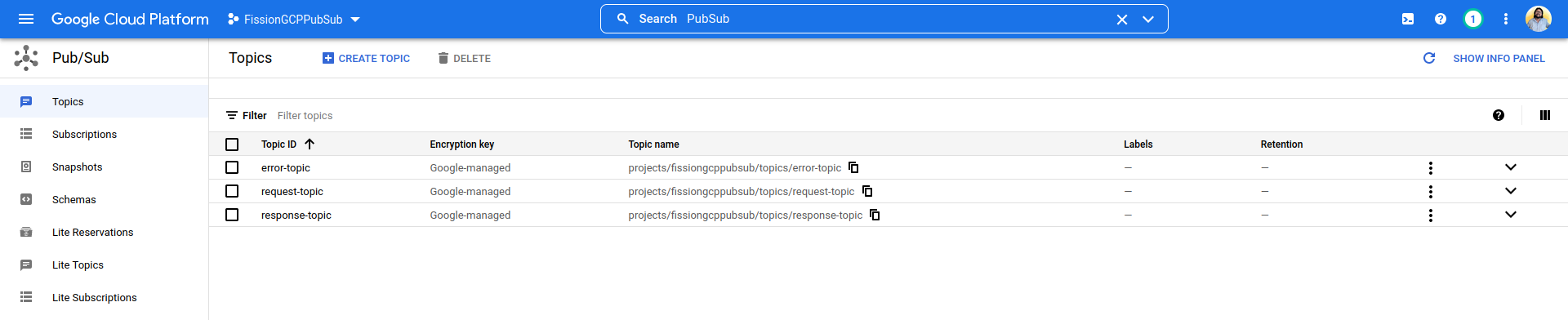Click the Filter list icon

[x=232, y=115]
